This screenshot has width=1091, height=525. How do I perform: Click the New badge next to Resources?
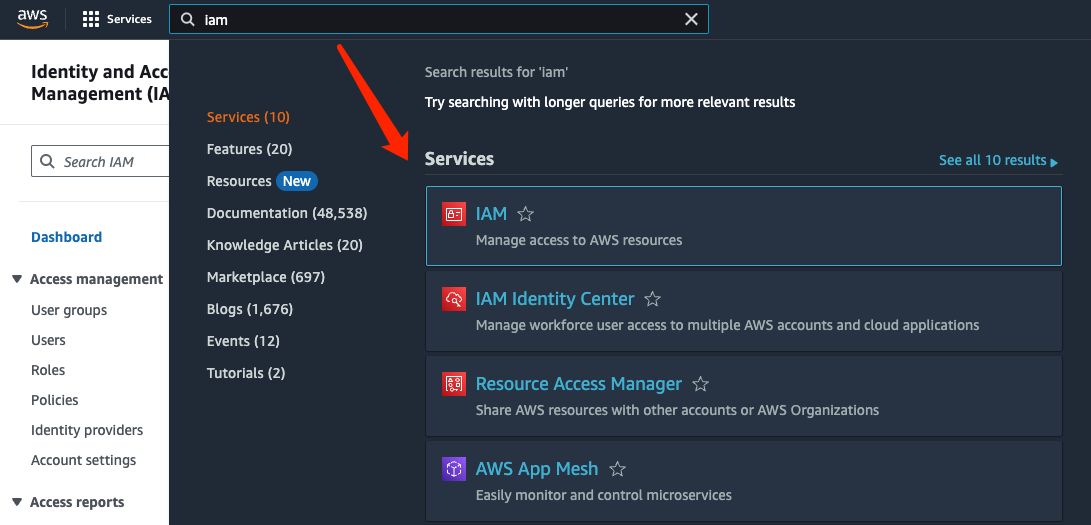[297, 181]
